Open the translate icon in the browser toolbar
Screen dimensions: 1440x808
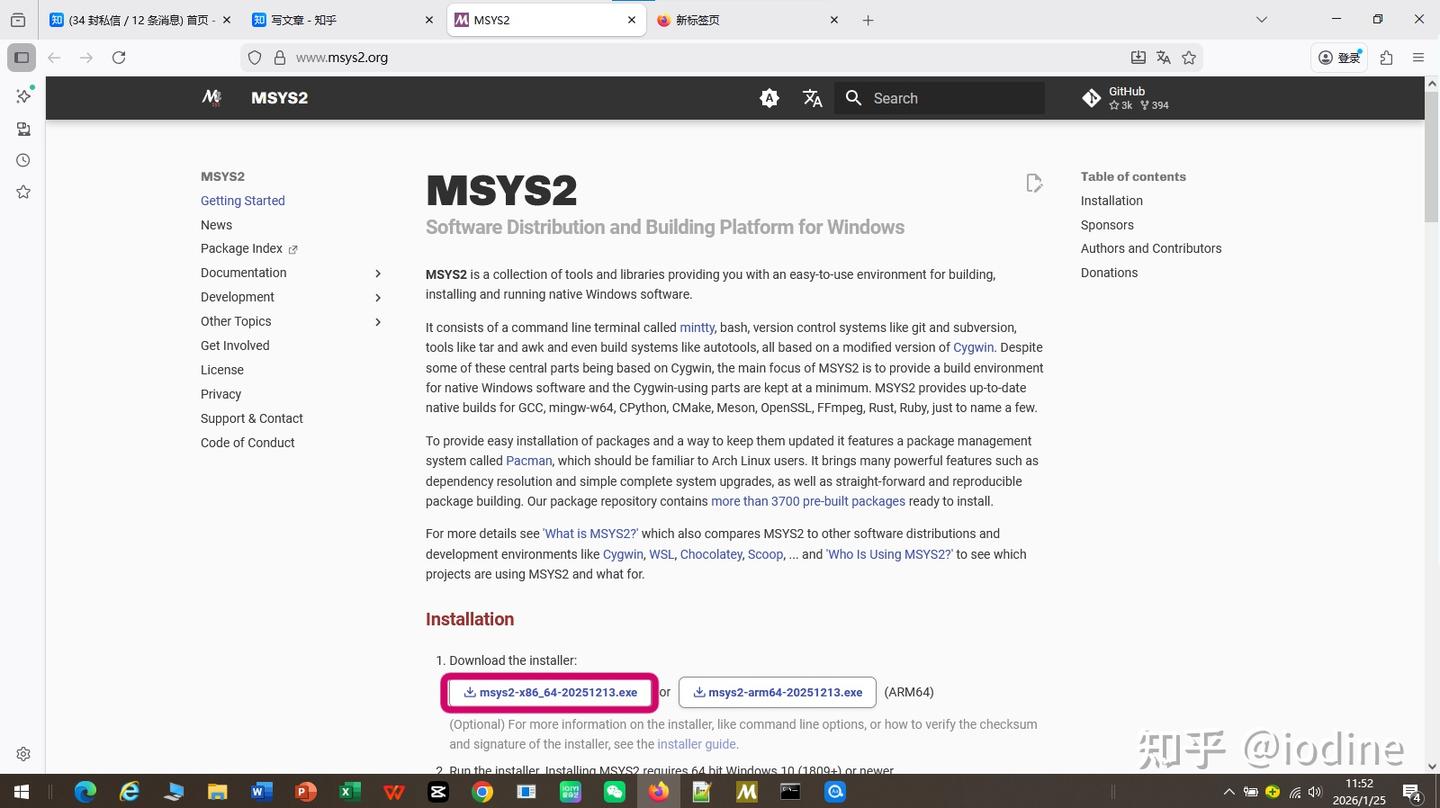coord(1163,58)
